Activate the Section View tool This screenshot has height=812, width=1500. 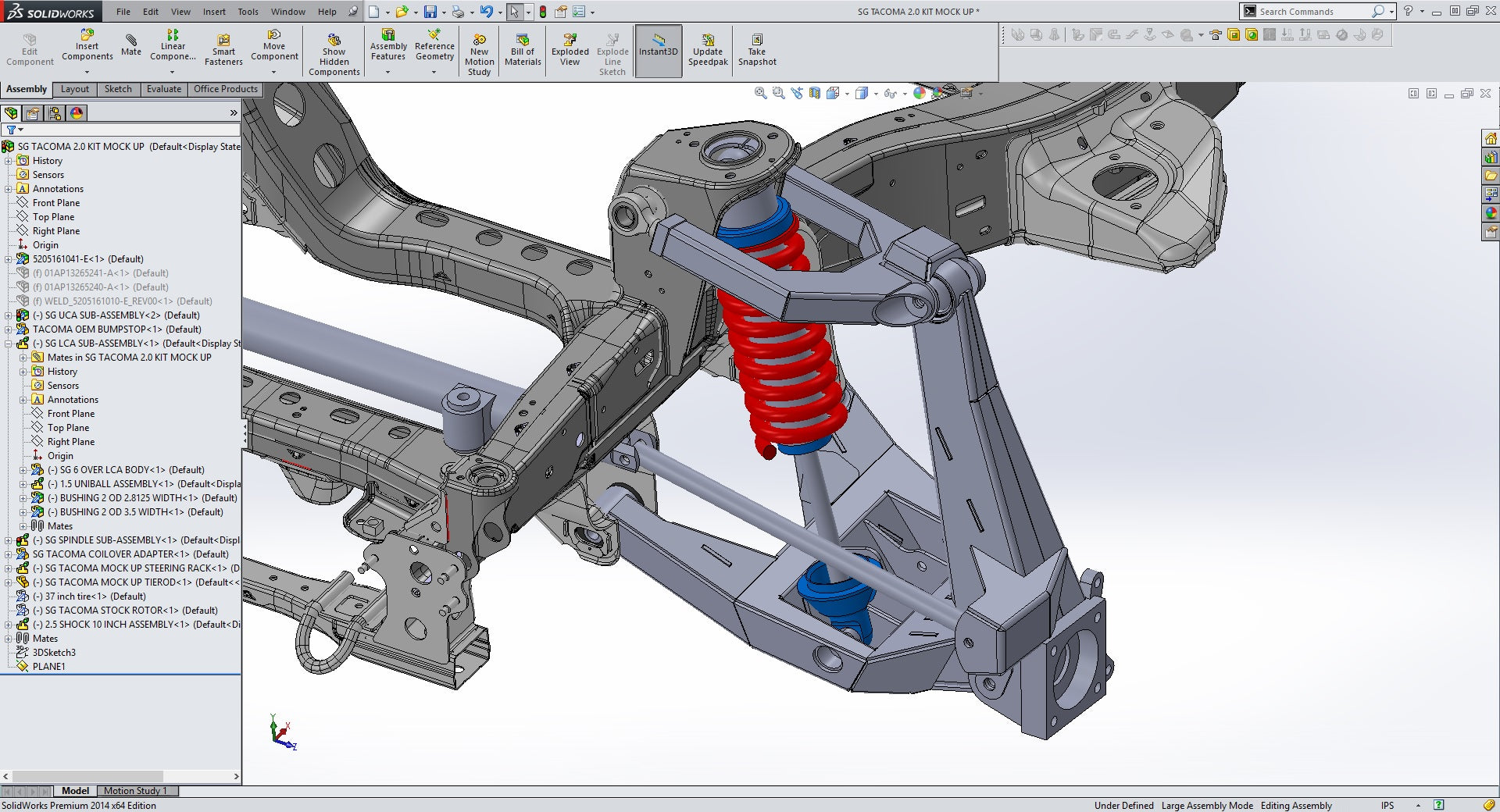[815, 93]
